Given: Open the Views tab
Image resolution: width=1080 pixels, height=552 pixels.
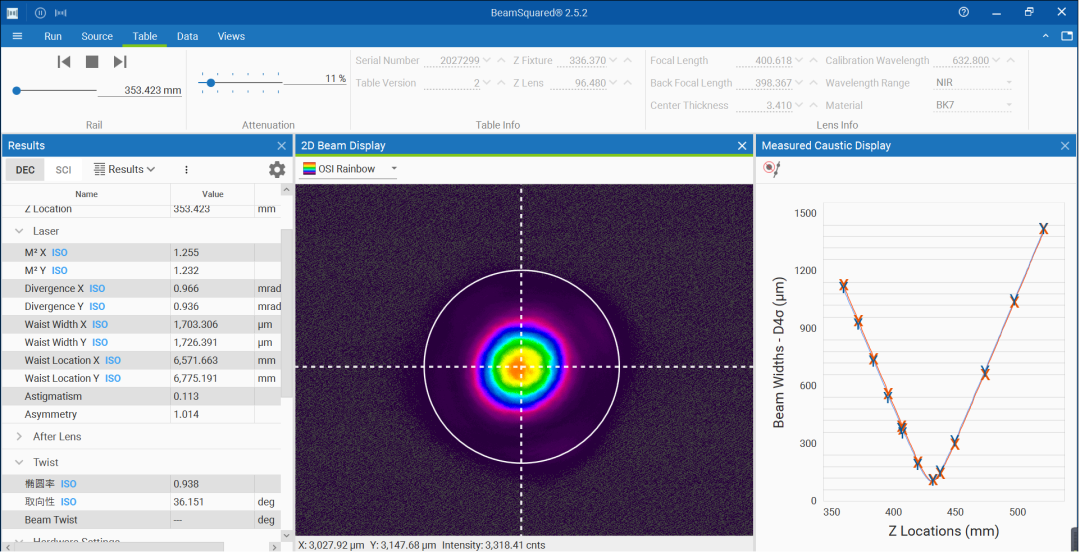Looking at the screenshot, I should (231, 37).
